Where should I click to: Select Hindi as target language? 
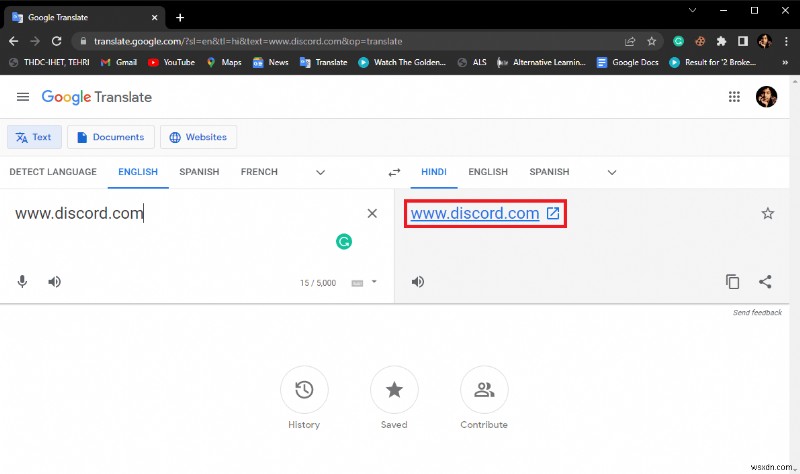(434, 172)
